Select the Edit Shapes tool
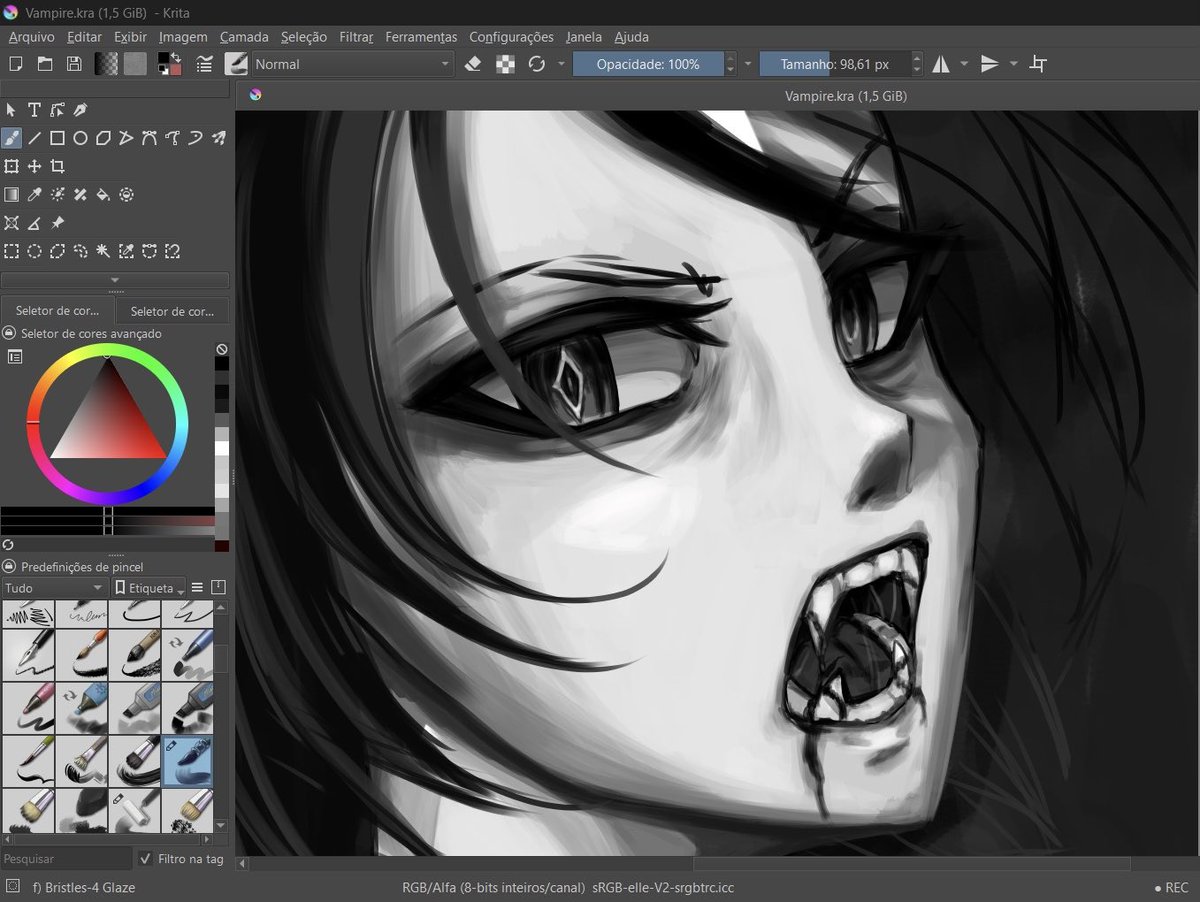1200x902 pixels. (57, 110)
